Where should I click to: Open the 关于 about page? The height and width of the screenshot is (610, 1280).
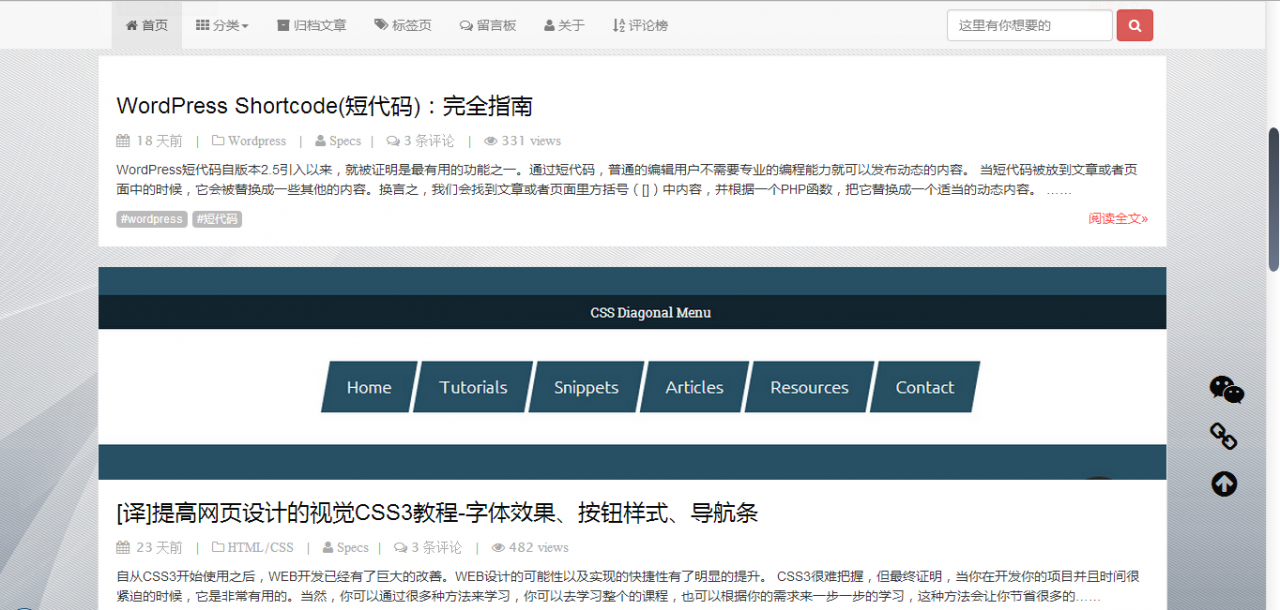pos(565,25)
